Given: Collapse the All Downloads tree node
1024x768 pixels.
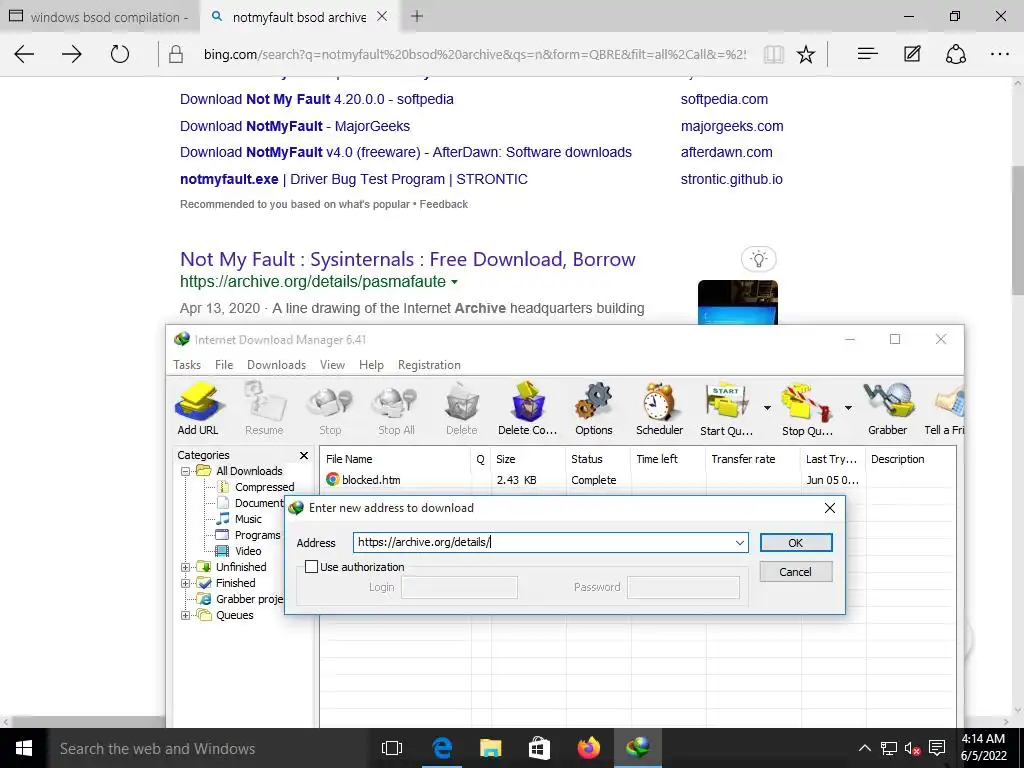Looking at the screenshot, I should [x=185, y=471].
